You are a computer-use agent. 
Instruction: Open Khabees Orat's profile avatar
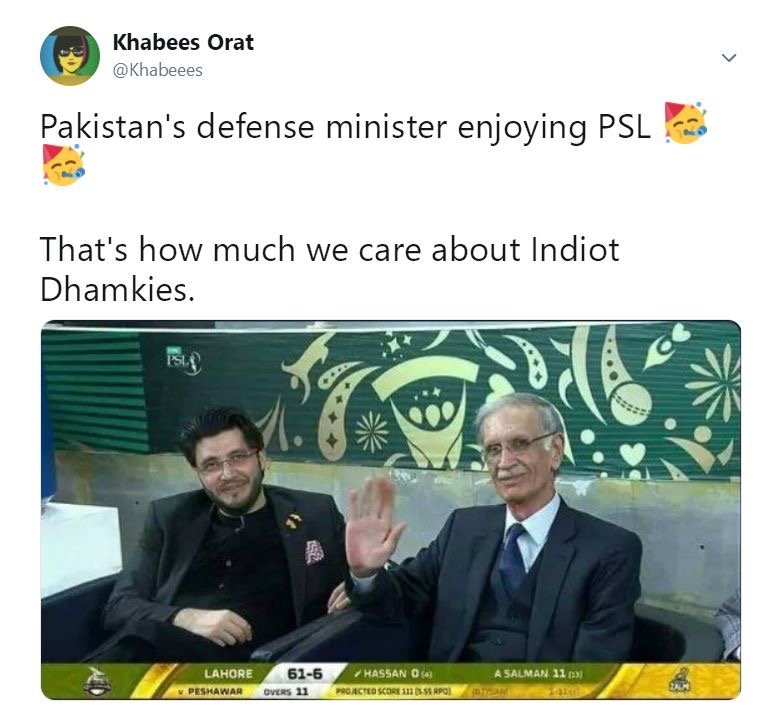coord(70,56)
